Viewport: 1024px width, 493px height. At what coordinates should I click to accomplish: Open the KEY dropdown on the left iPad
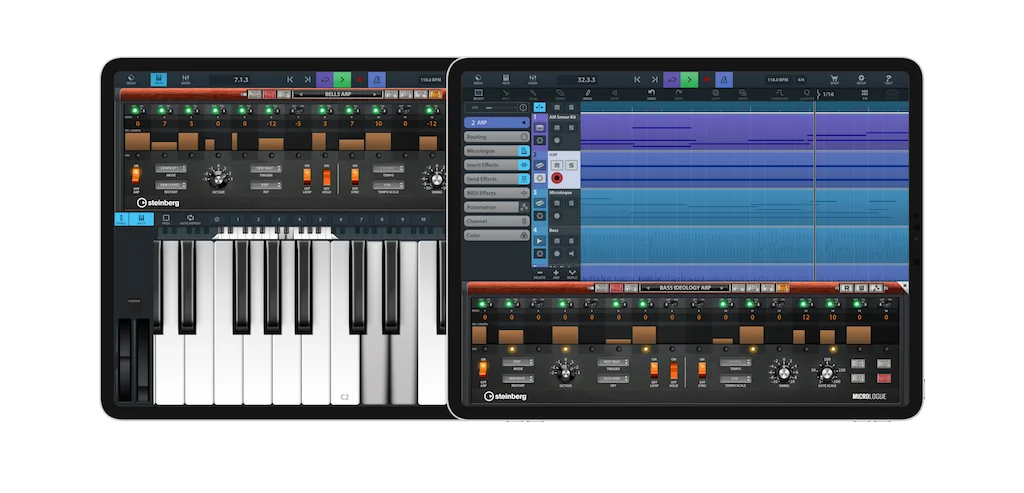click(266, 185)
